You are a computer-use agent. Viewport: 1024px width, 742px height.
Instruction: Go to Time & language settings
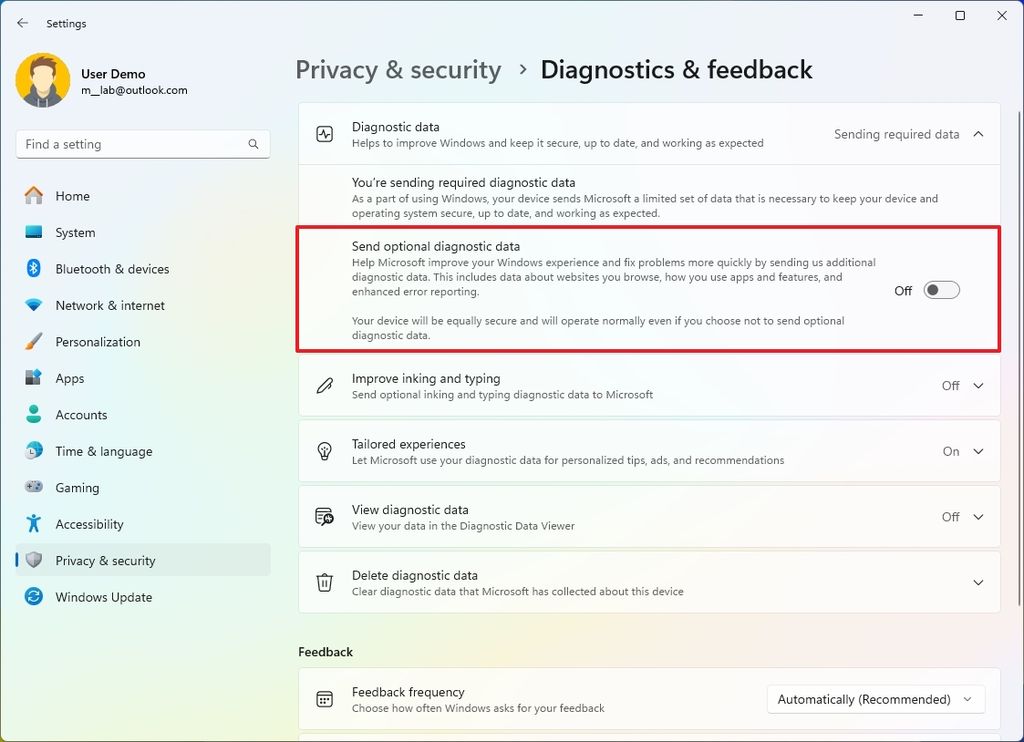pos(103,451)
